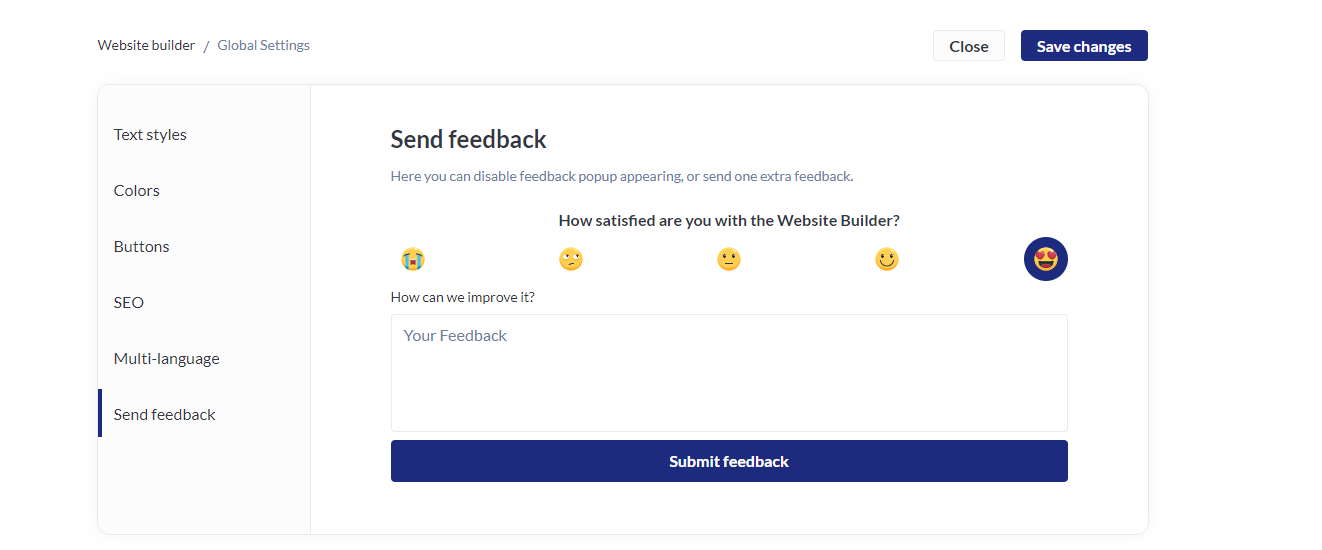Go to the SEO settings tab
The image size is (1322, 550).
coord(129,303)
